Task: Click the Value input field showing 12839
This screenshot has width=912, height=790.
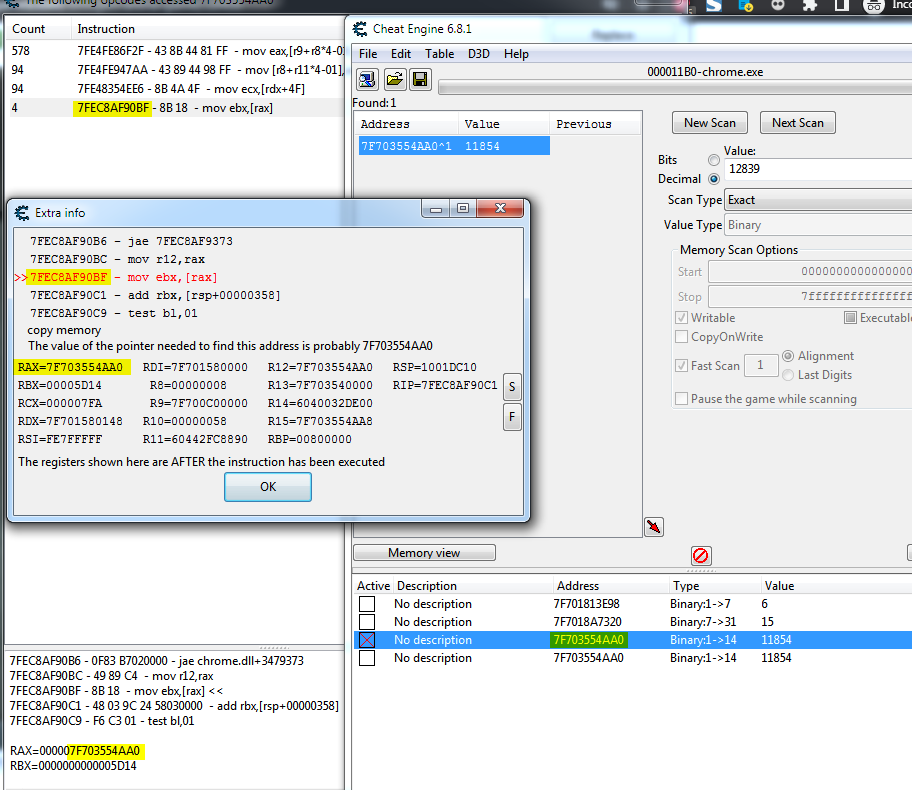Action: click(817, 169)
